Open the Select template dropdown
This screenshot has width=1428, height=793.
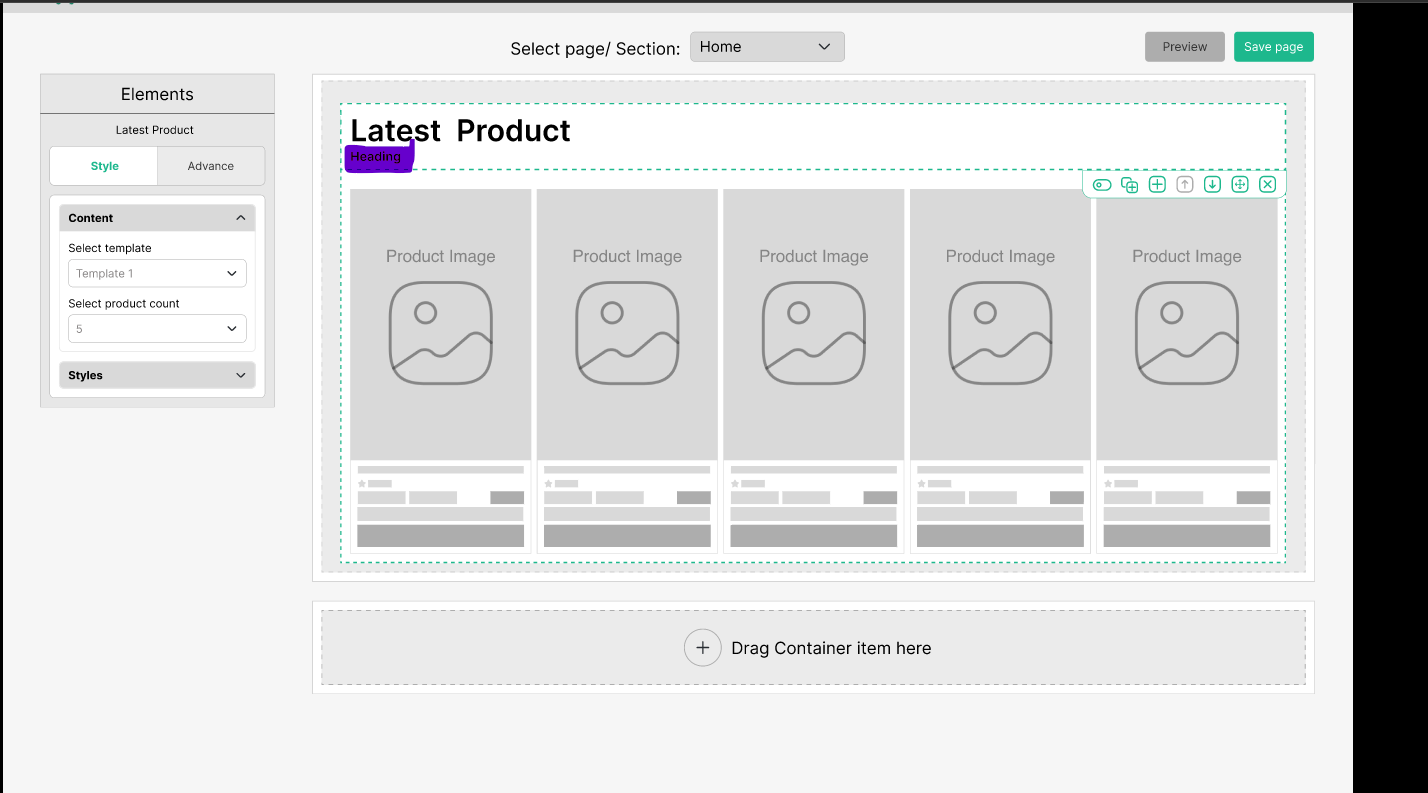pos(157,273)
